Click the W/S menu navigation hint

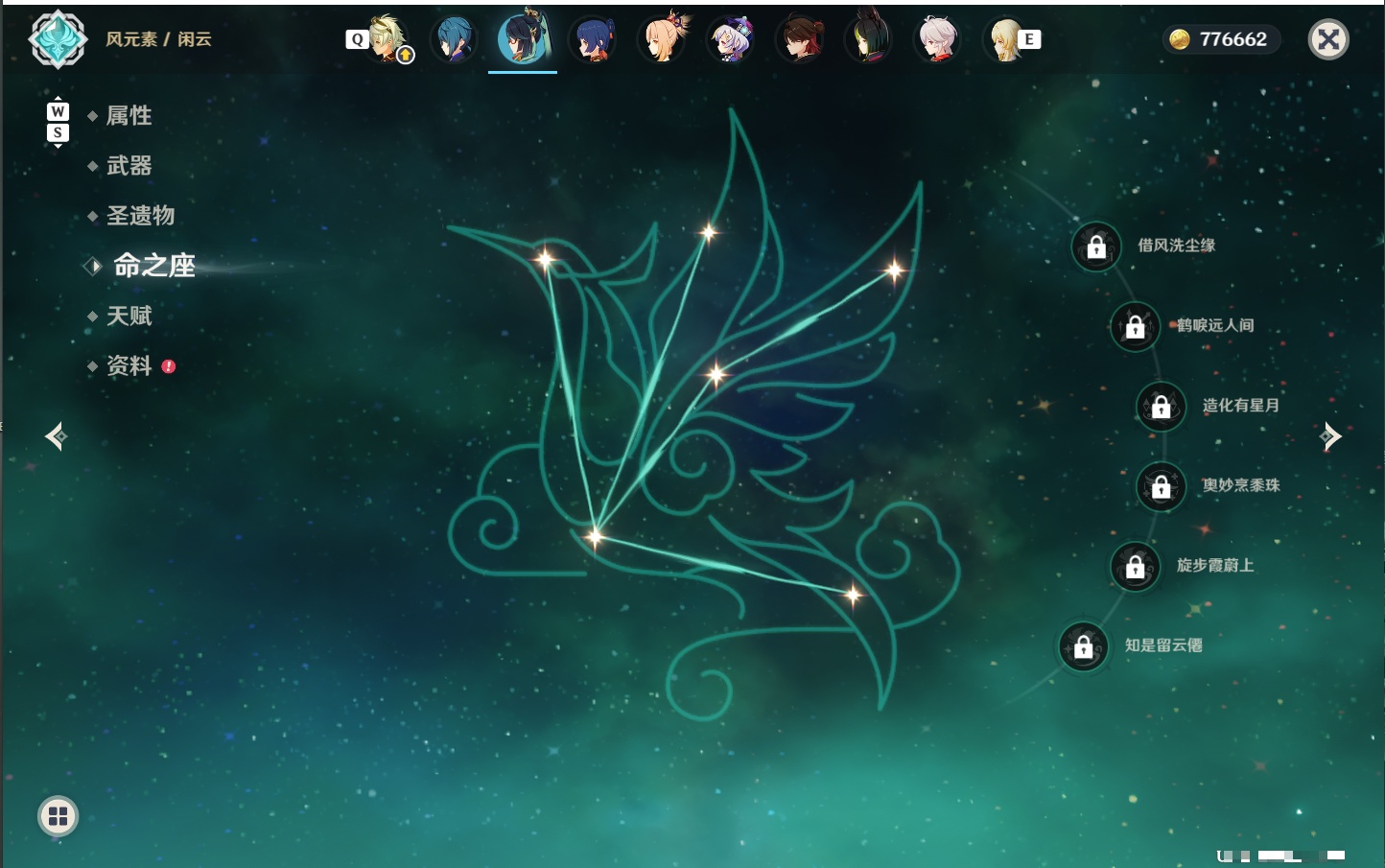(58, 122)
